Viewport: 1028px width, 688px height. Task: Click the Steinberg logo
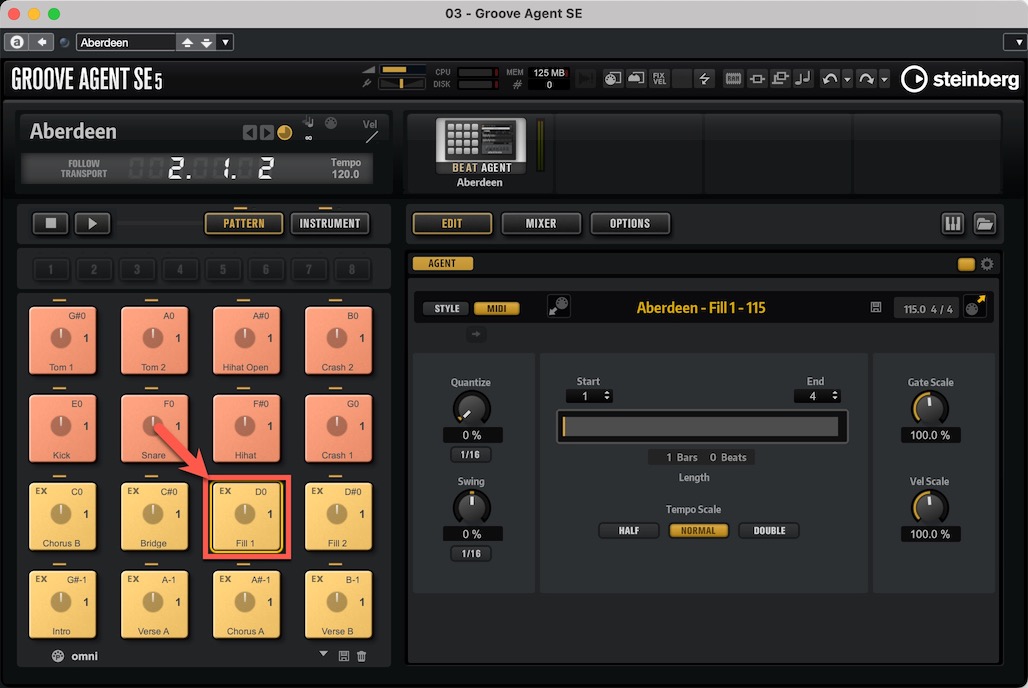click(x=960, y=79)
